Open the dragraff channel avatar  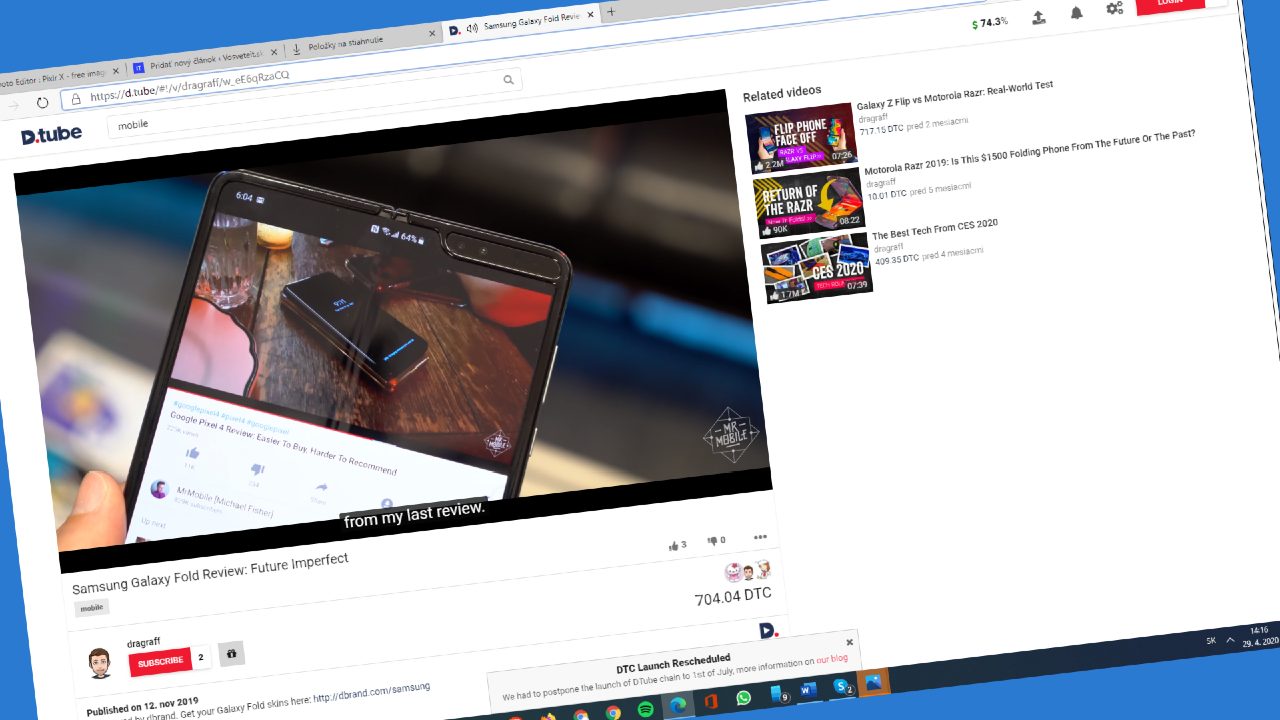pyautogui.click(x=99, y=662)
